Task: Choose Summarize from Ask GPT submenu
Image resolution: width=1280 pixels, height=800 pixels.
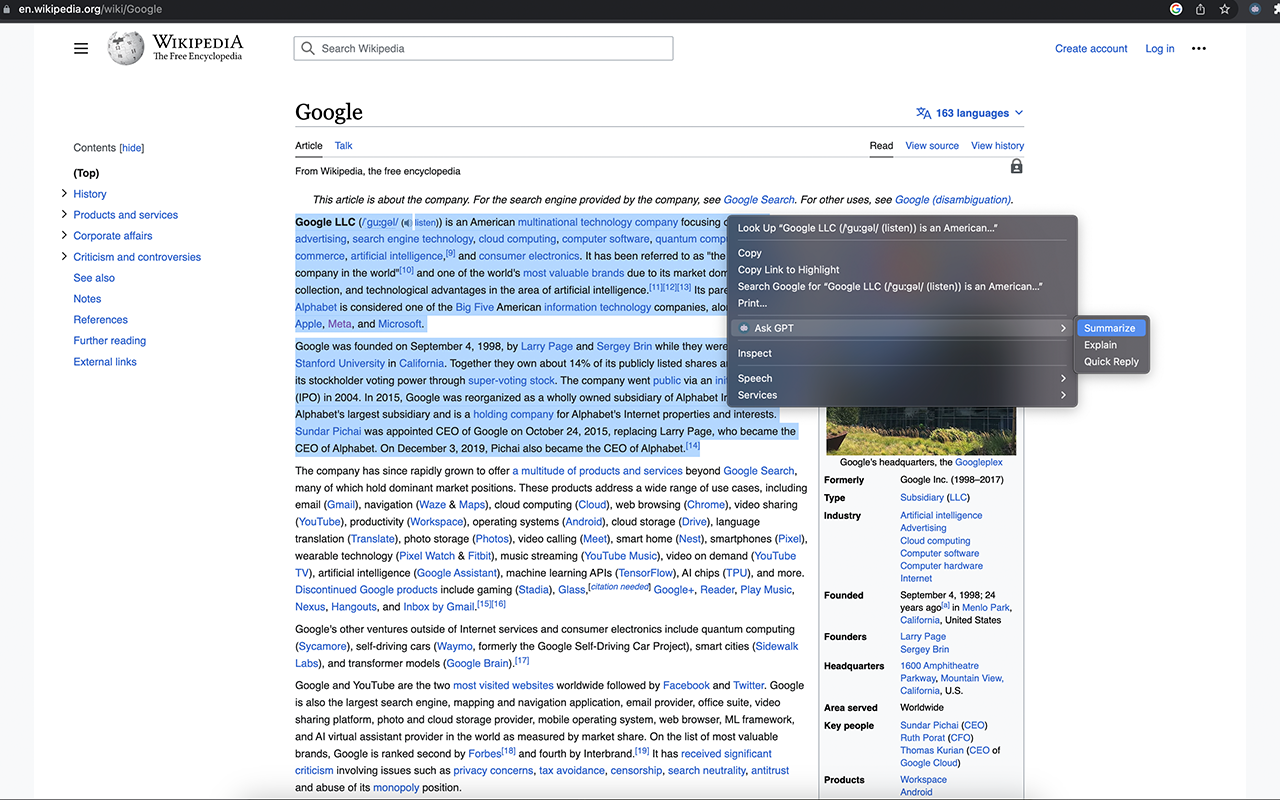Action: point(1110,328)
